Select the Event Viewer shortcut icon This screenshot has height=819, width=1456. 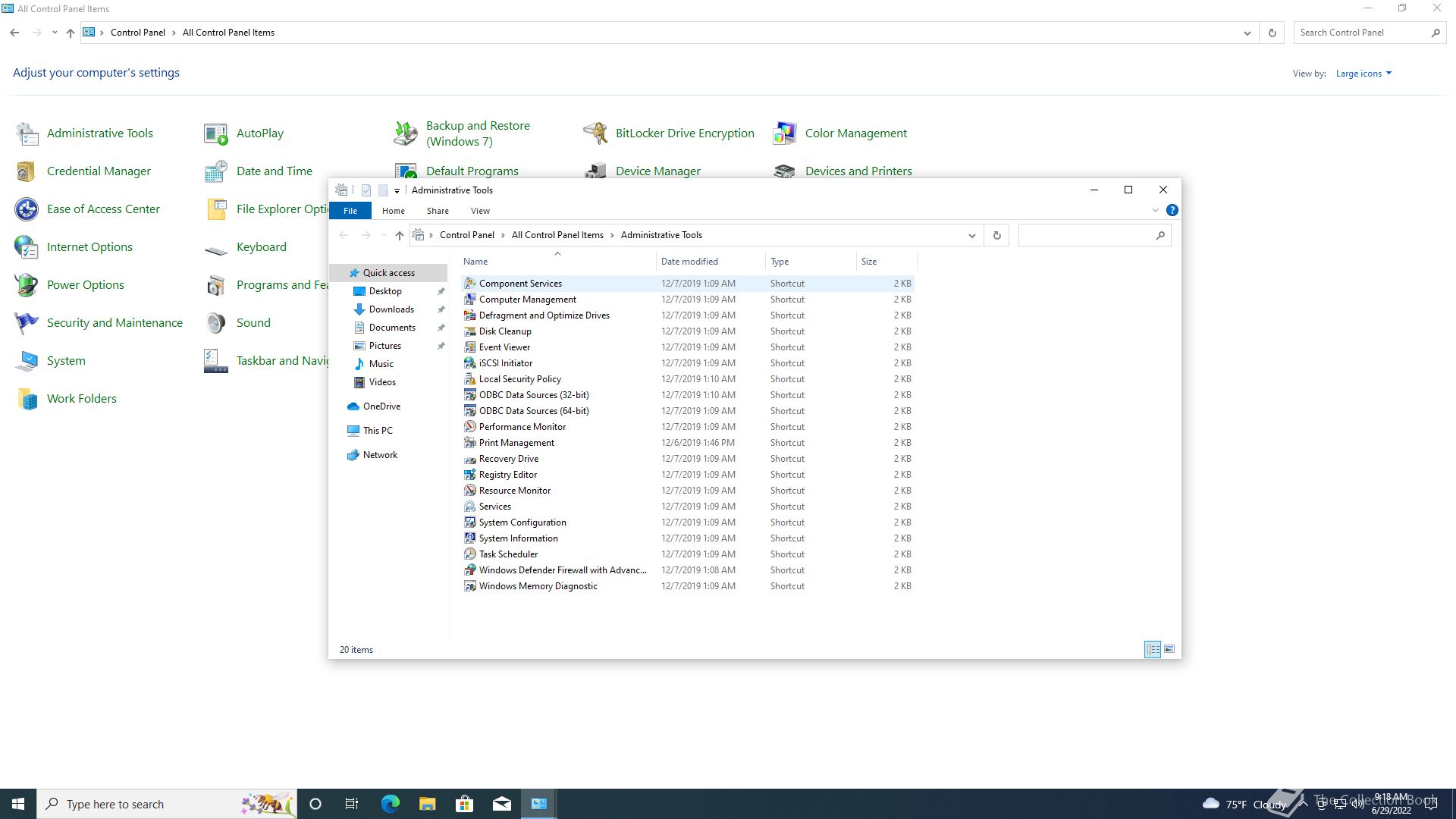470,347
